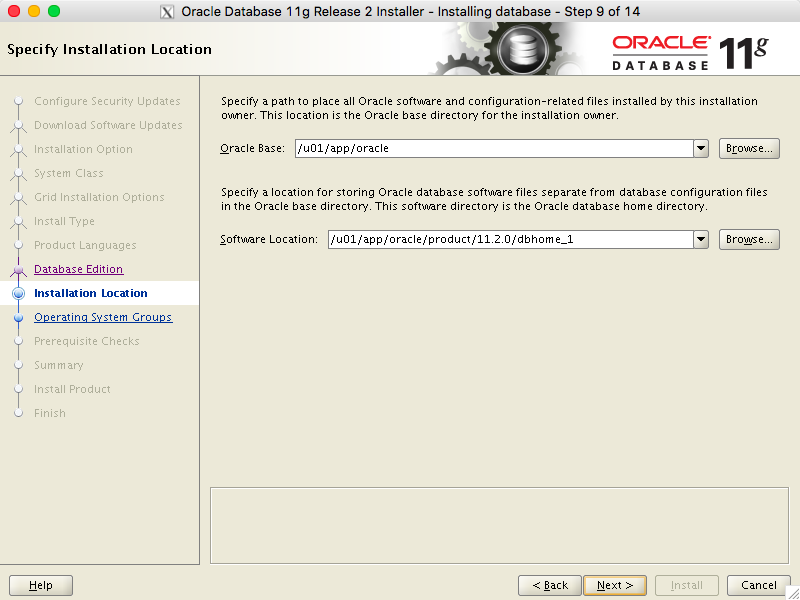Click the X11 icon in title bar
The width and height of the screenshot is (800, 600).
tap(167, 12)
